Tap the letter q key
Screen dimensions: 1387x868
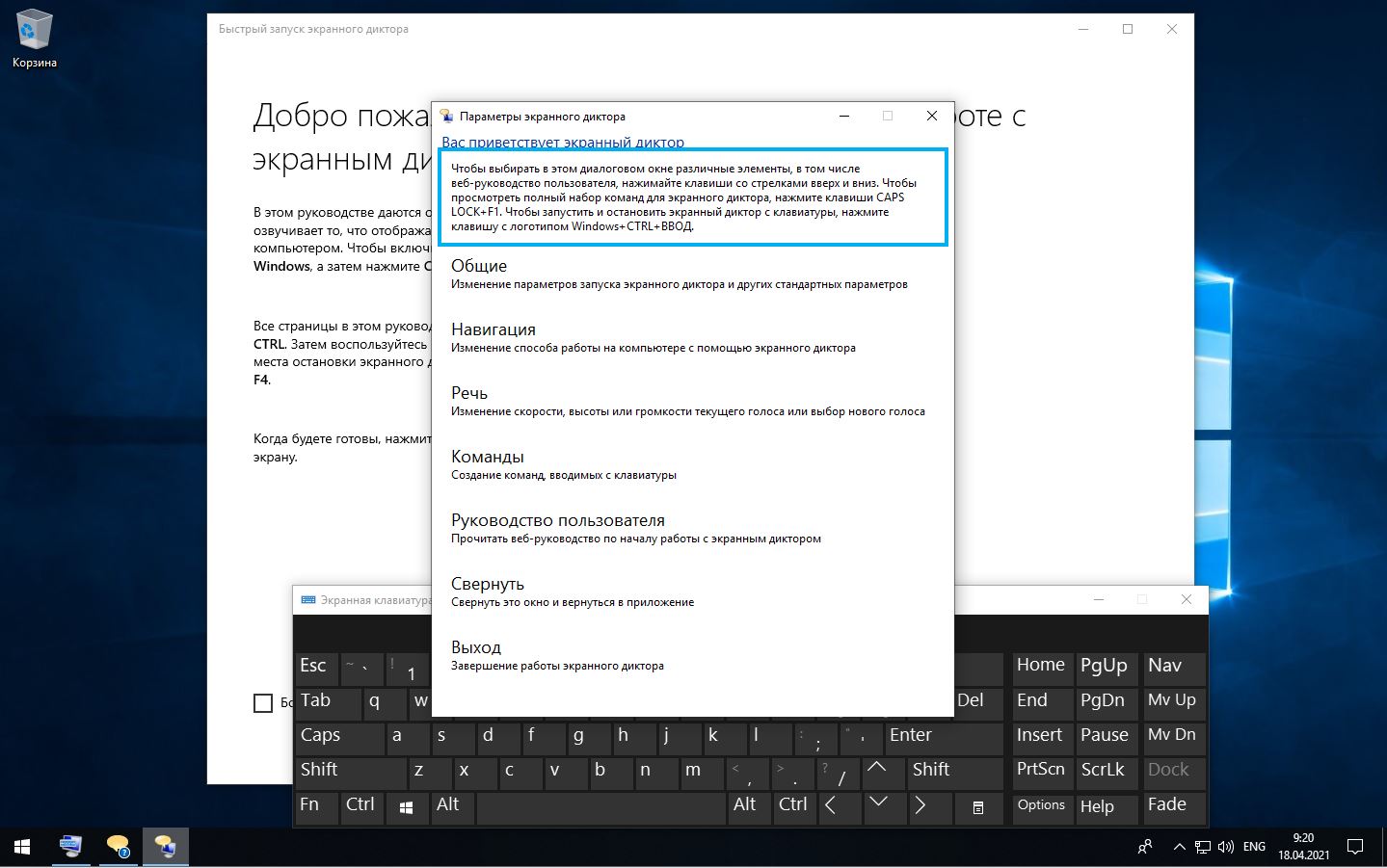(385, 702)
